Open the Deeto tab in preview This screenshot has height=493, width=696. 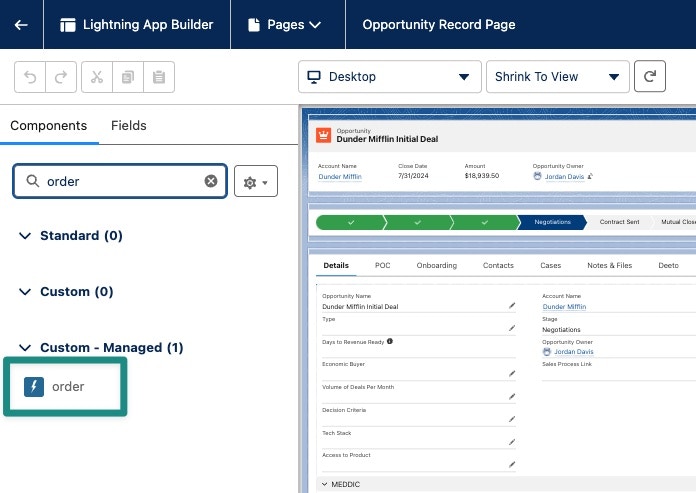pyautogui.click(x=668, y=265)
